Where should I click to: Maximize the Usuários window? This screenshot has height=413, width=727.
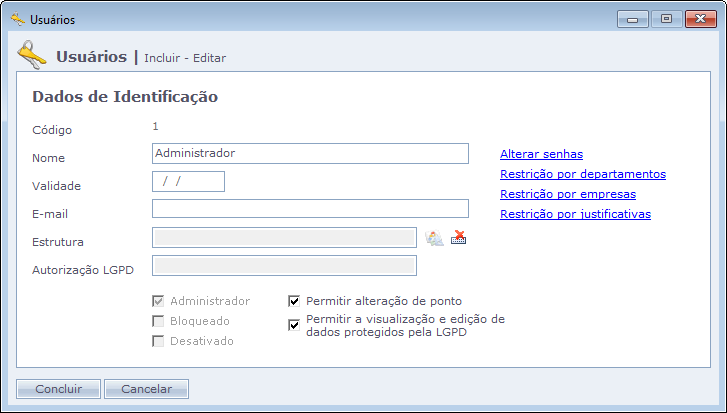click(665, 18)
